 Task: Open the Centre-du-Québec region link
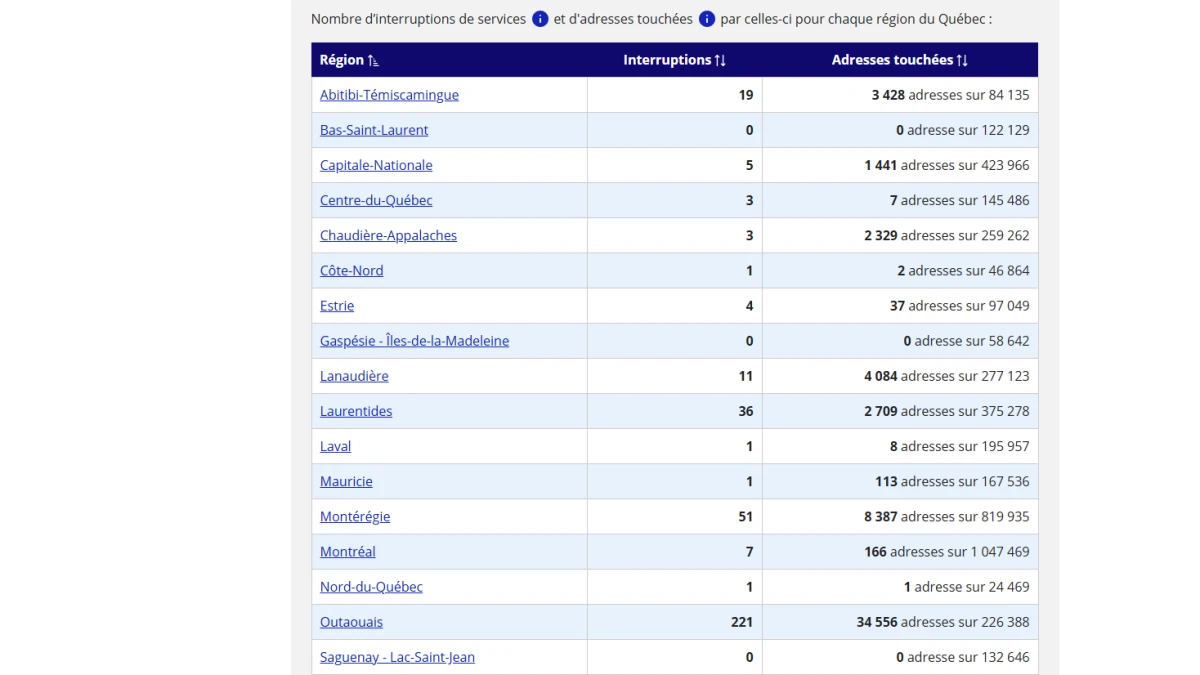376,200
